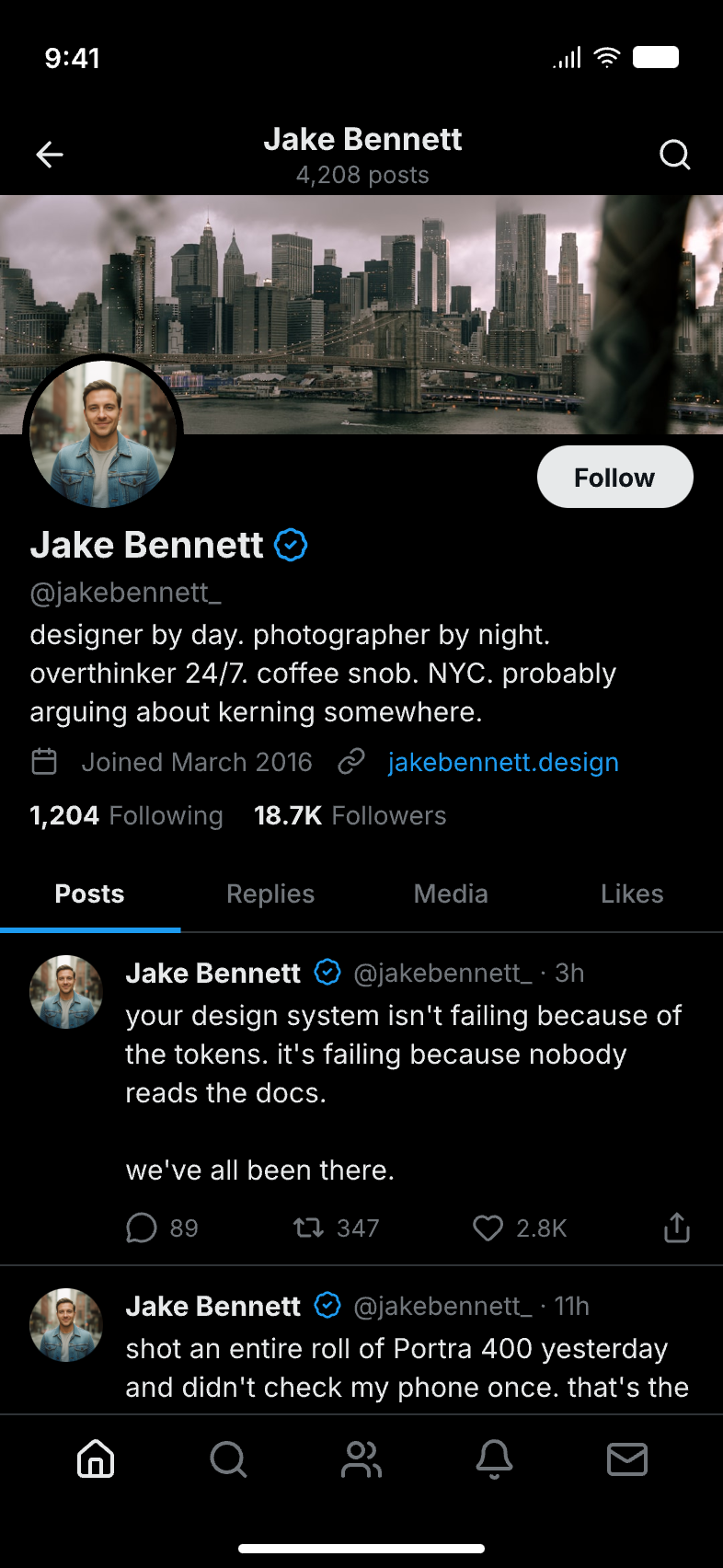Share the design system post
The width and height of the screenshot is (723, 1568).
pyautogui.click(x=676, y=1228)
